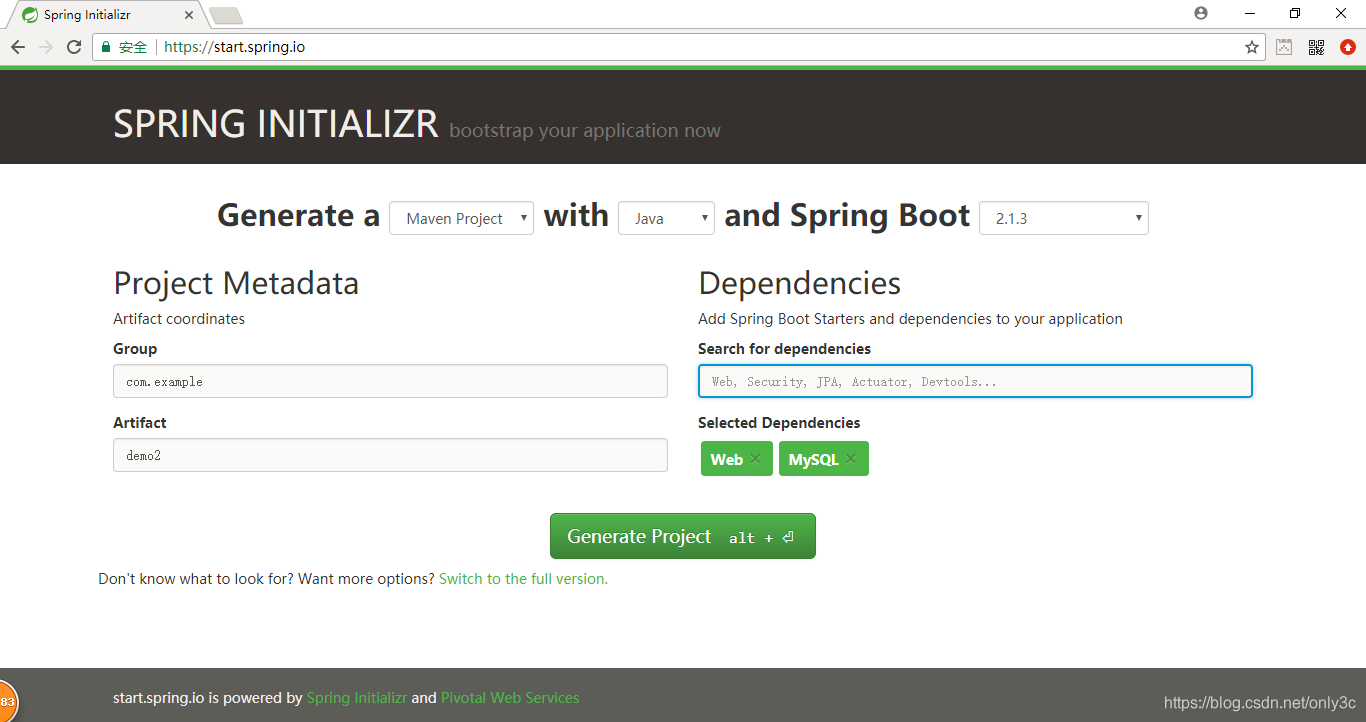The image size is (1366, 722).
Task: Open the Java language dropdown
Action: tap(666, 218)
